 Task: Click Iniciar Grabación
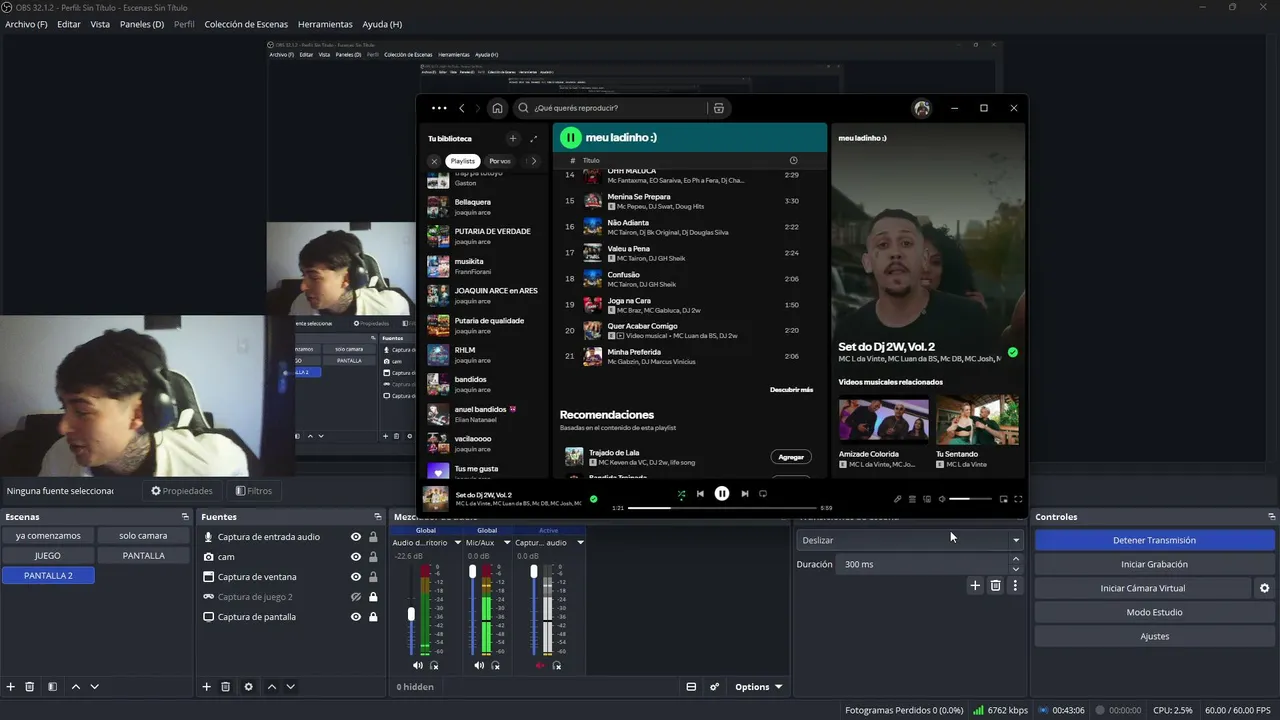(x=1154, y=564)
